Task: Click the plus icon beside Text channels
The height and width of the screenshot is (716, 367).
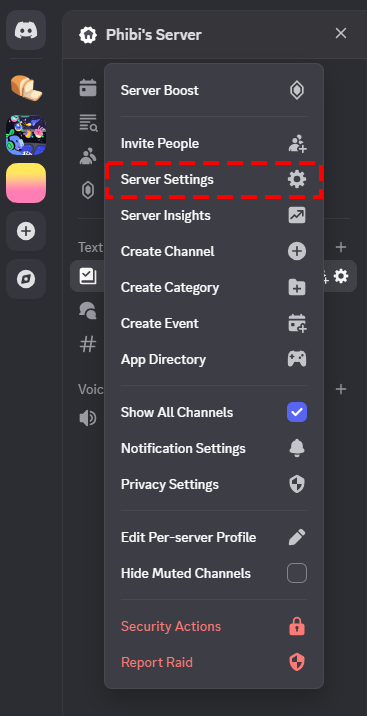Action: tap(341, 247)
